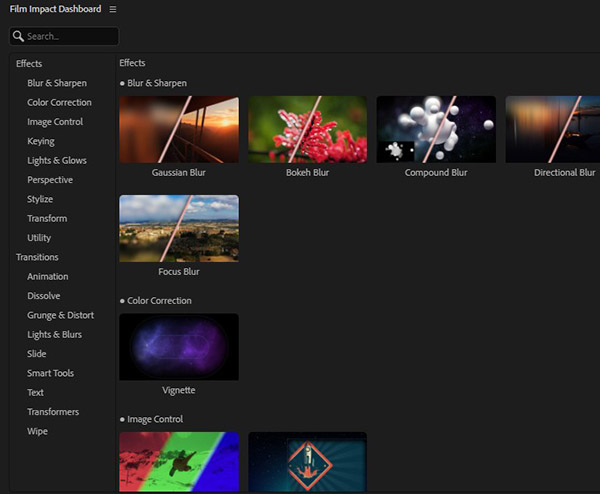Type in the Search input field
Image resolution: width=600 pixels, height=494 pixels.
tap(70, 36)
